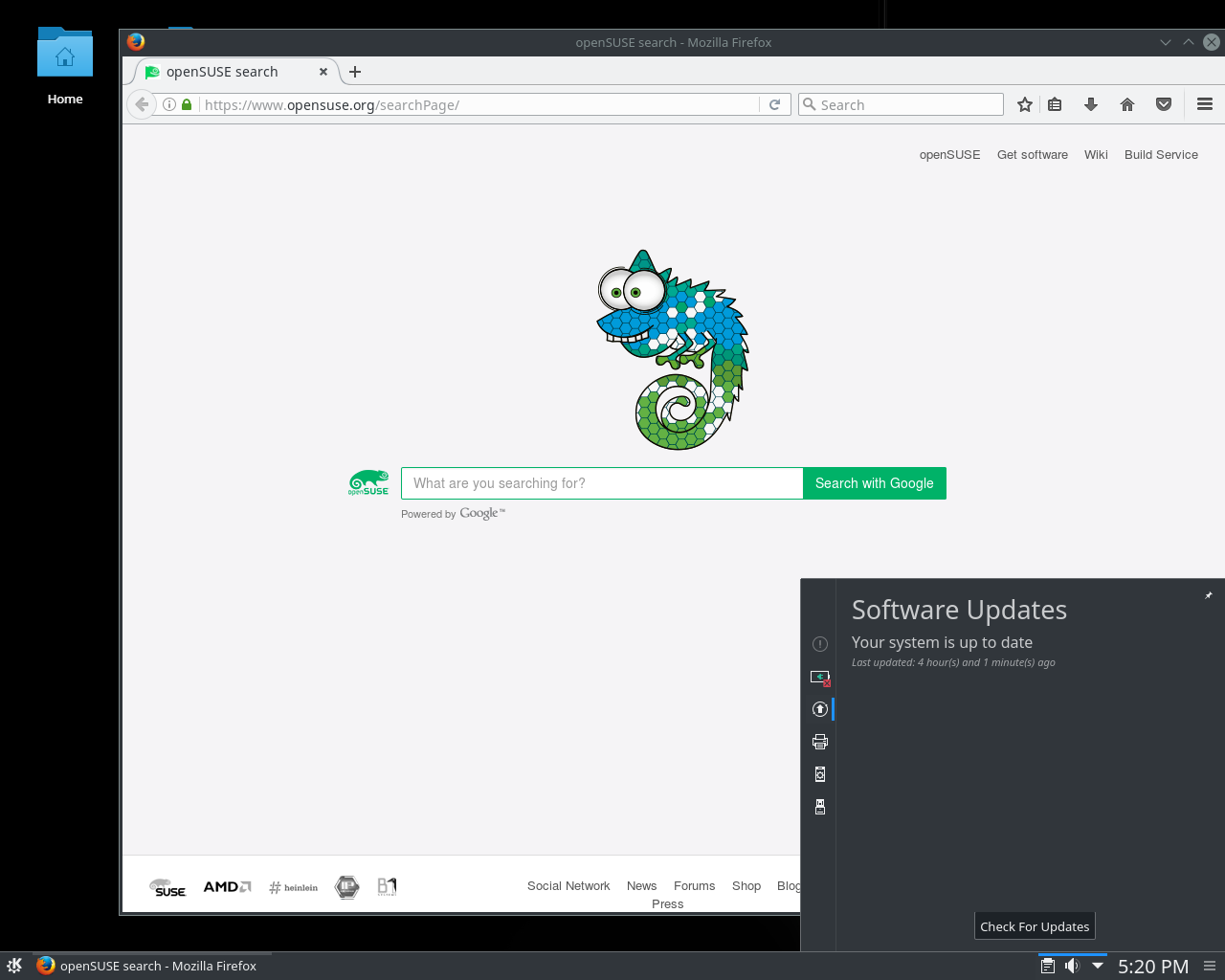Go to Firefox home page icon

[x=1127, y=104]
